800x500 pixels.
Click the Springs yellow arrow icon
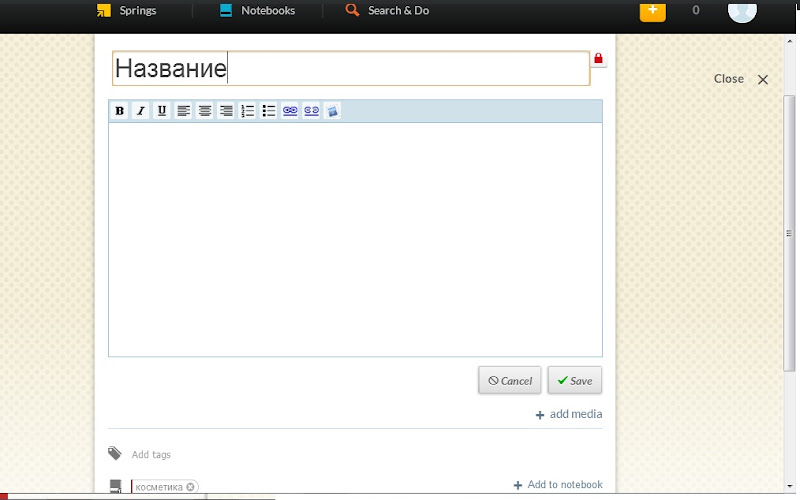(104, 10)
